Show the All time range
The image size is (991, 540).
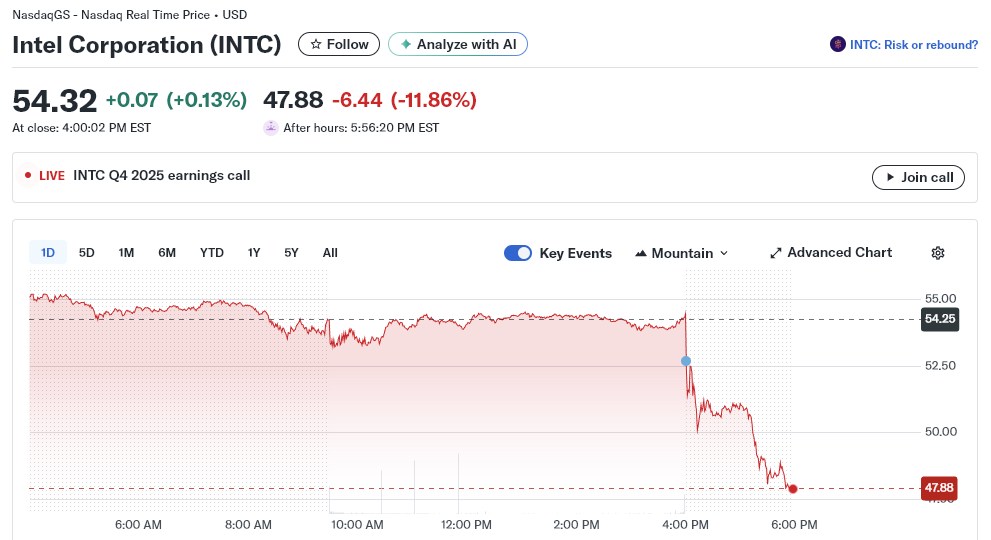tap(330, 253)
